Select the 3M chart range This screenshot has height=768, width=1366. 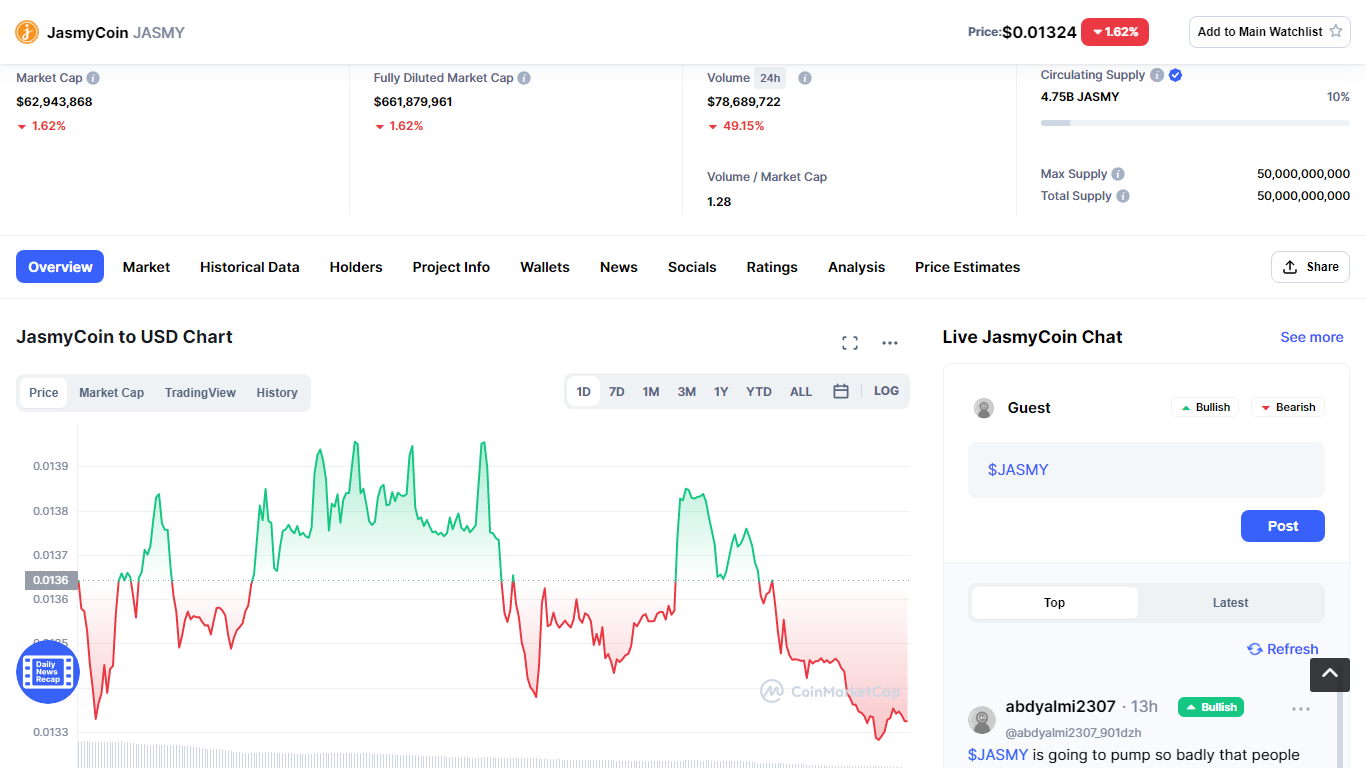click(x=687, y=391)
